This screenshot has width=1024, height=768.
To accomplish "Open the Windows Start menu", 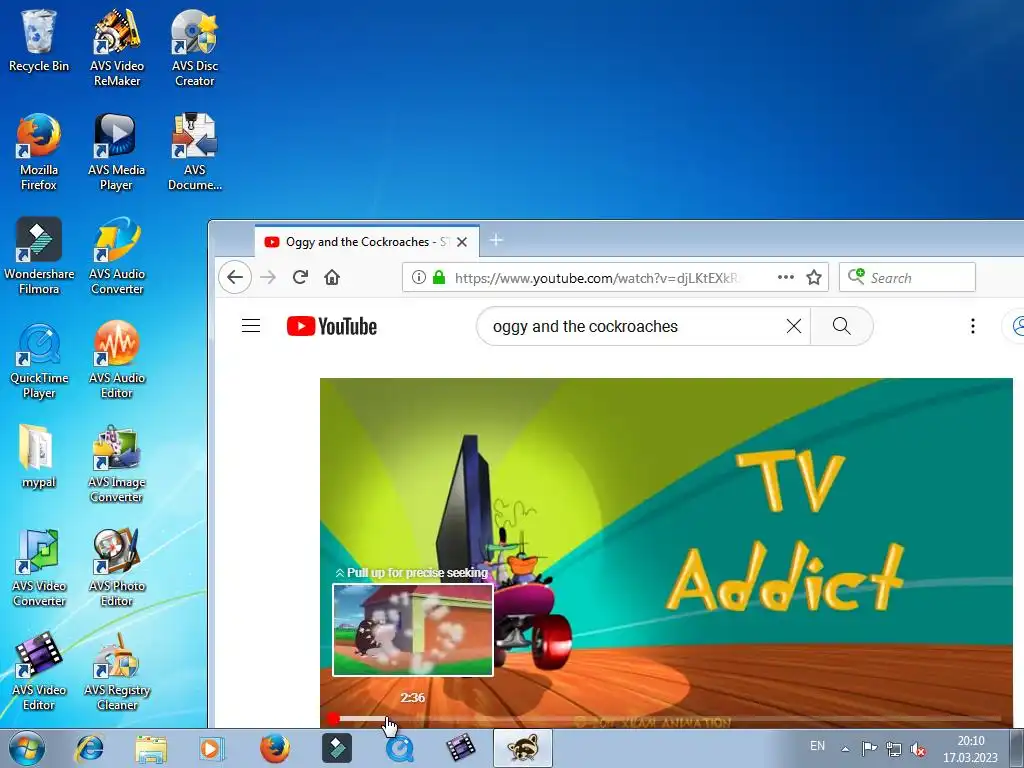I will pos(27,748).
